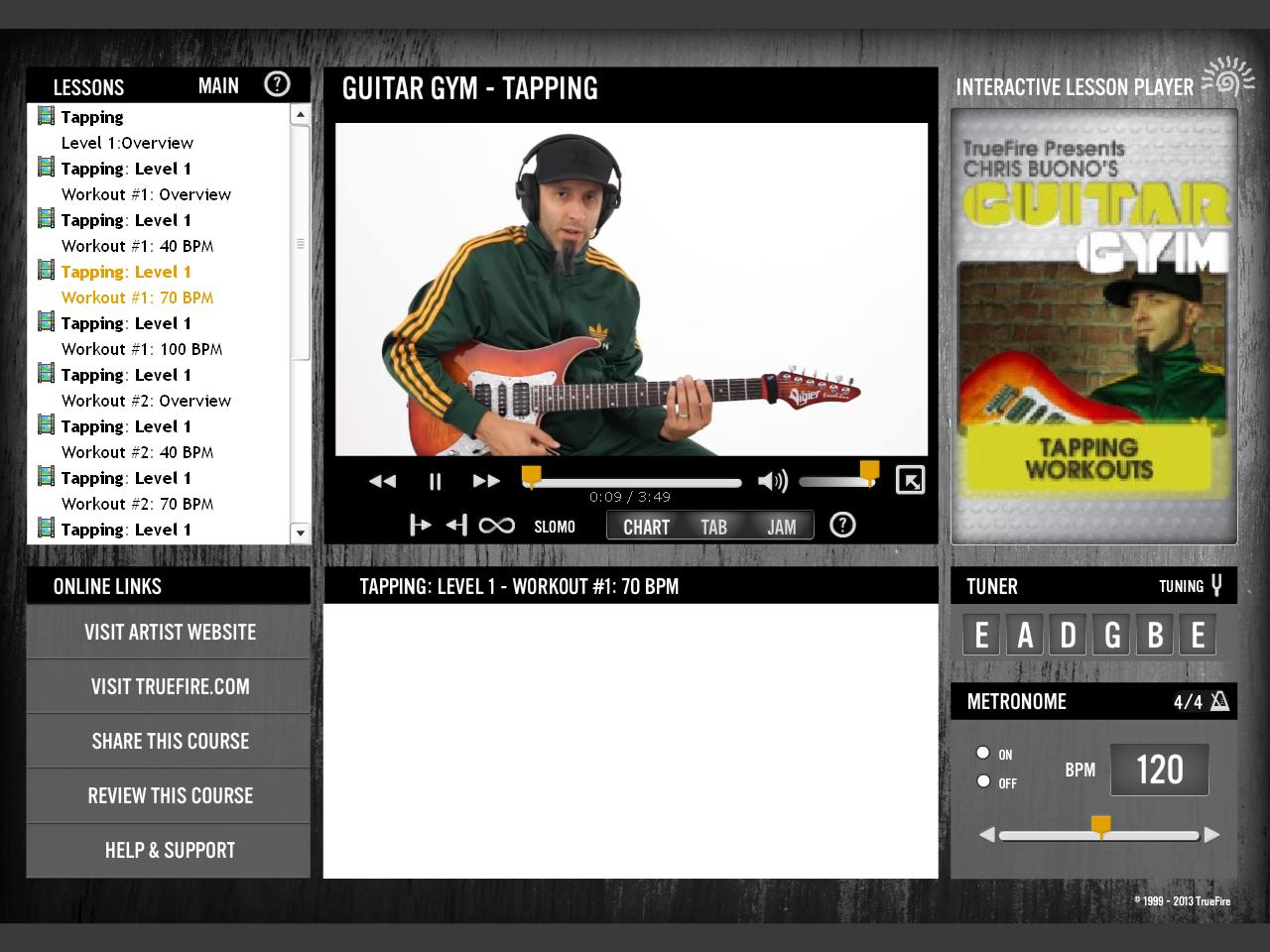Switch to the TAB view
Screen dimensions: 1270x952
click(x=713, y=527)
